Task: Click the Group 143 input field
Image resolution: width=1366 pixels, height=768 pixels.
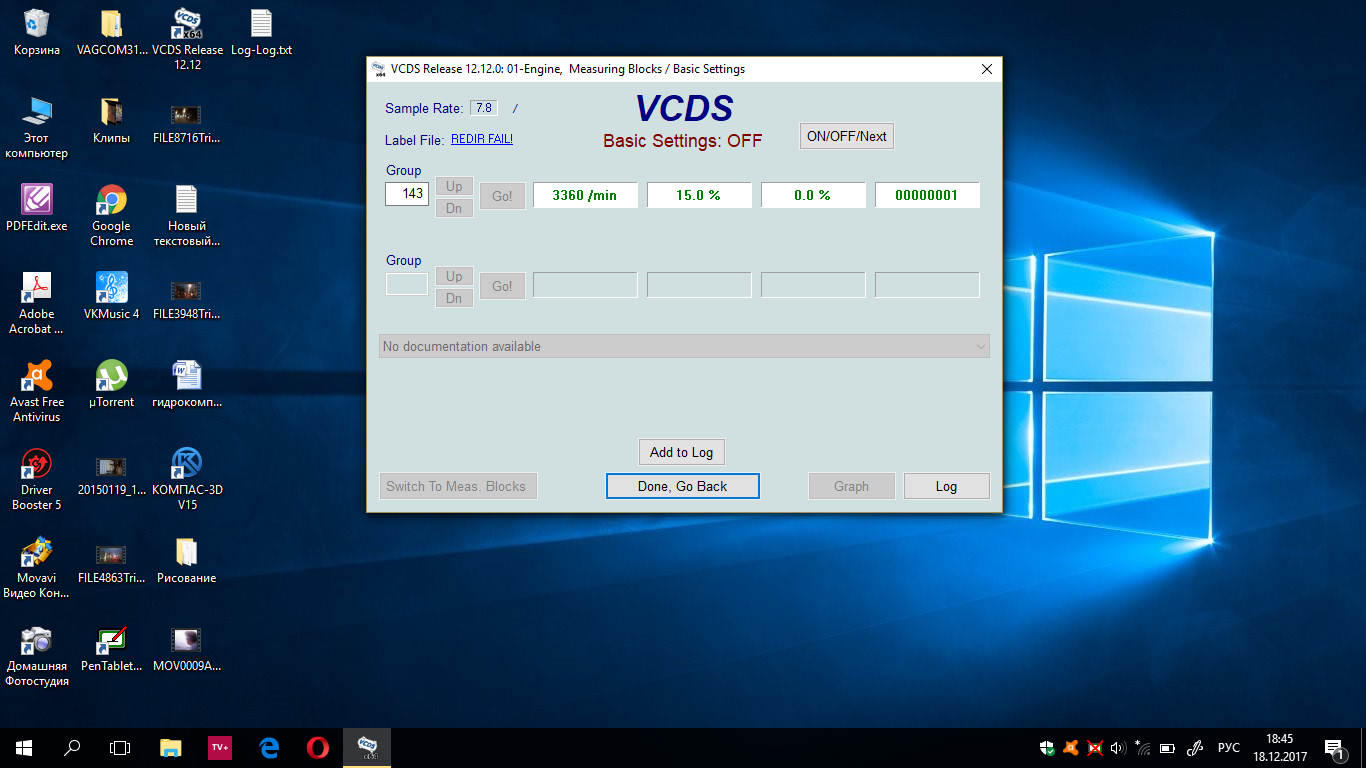Action: (407, 194)
